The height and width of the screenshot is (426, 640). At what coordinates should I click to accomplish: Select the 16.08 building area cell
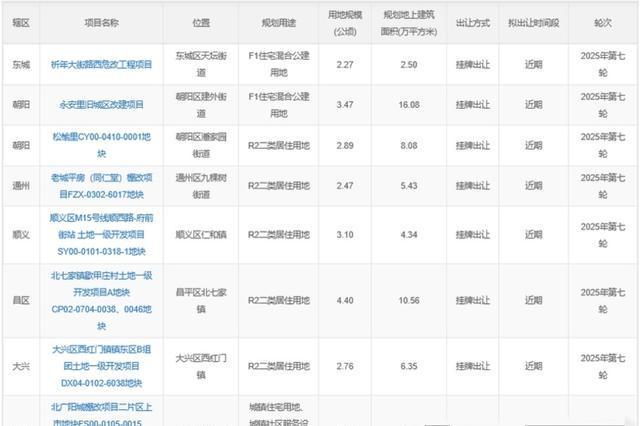[x=409, y=105]
